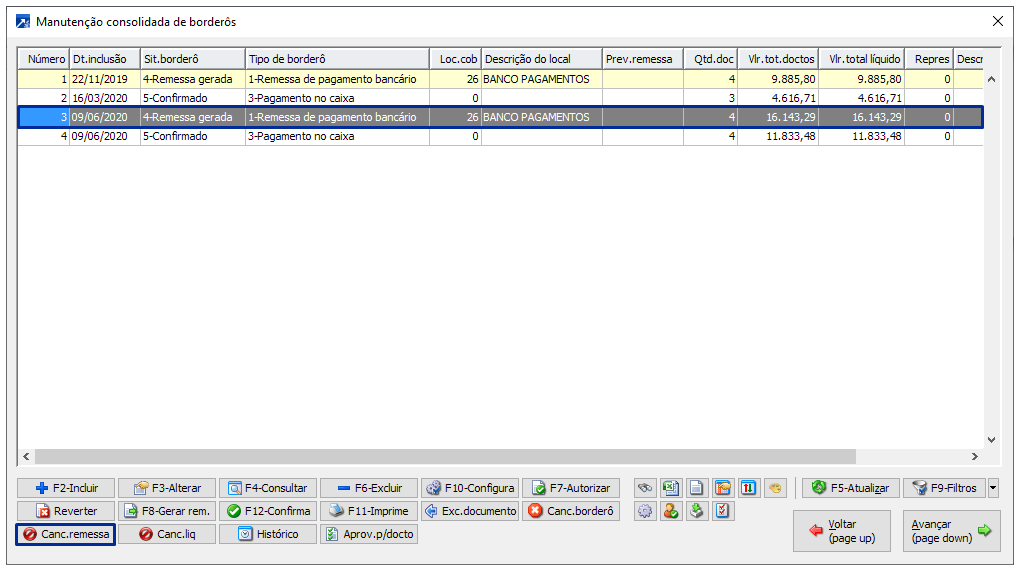Click the vertical scrollbar up arrow

(x=991, y=79)
